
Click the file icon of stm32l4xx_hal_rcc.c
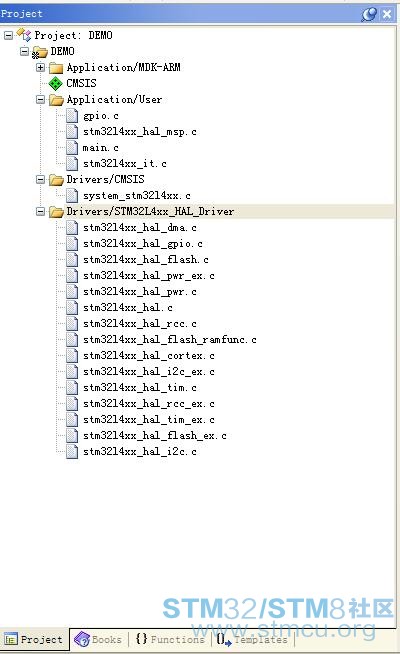(x=72, y=324)
